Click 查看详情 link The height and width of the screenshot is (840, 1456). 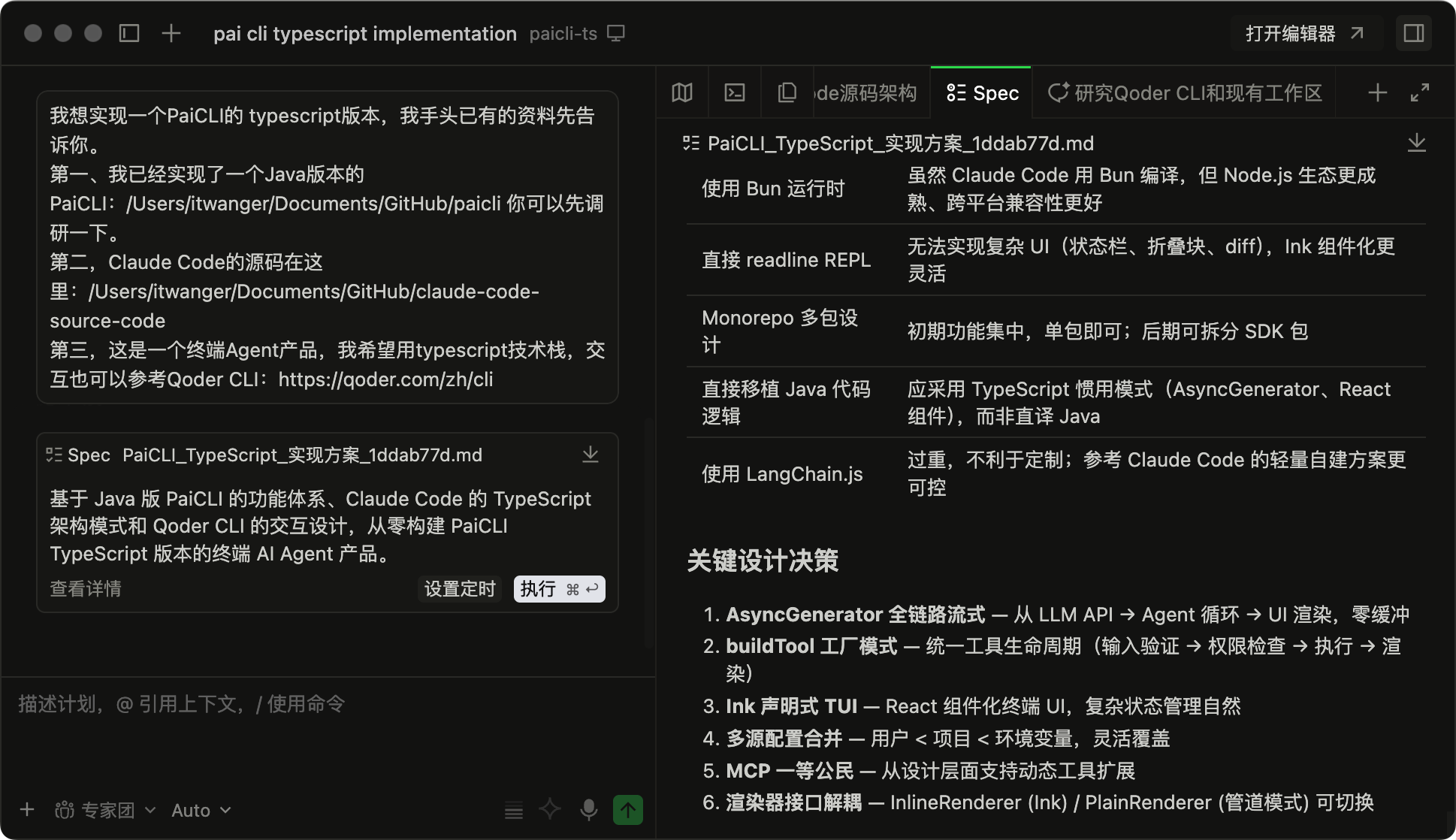[86, 589]
